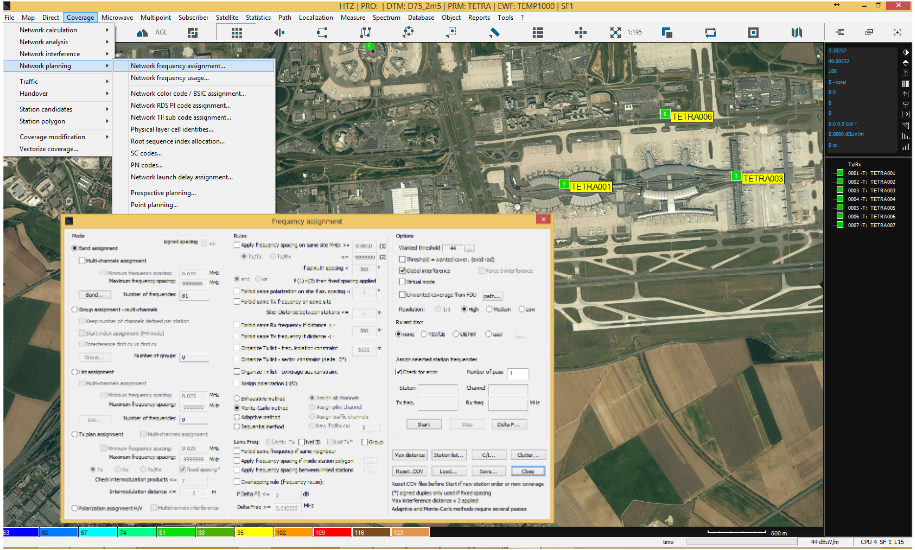This screenshot has width=915, height=550.
Task: Click the Station list button
Action: (x=449, y=454)
